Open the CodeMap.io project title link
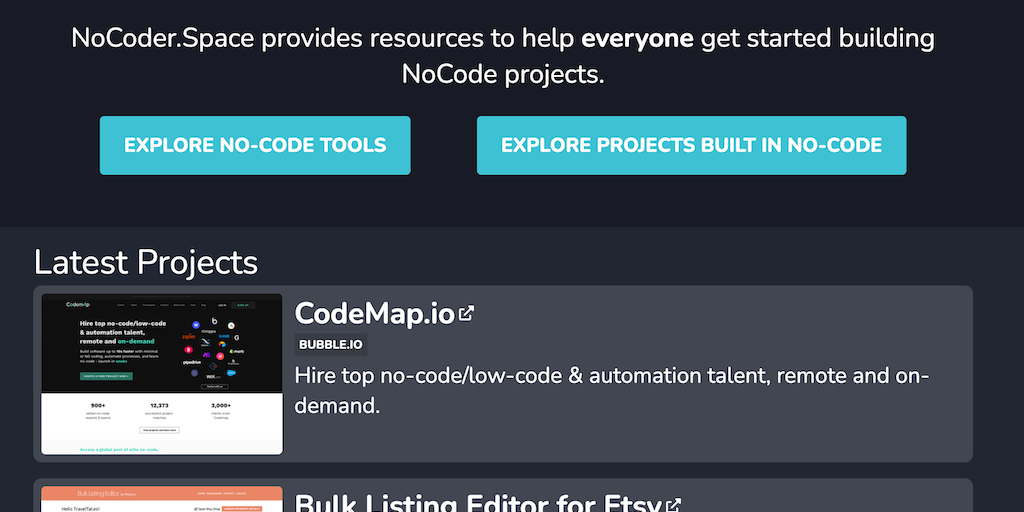This screenshot has height=512, width=1024. [x=374, y=313]
